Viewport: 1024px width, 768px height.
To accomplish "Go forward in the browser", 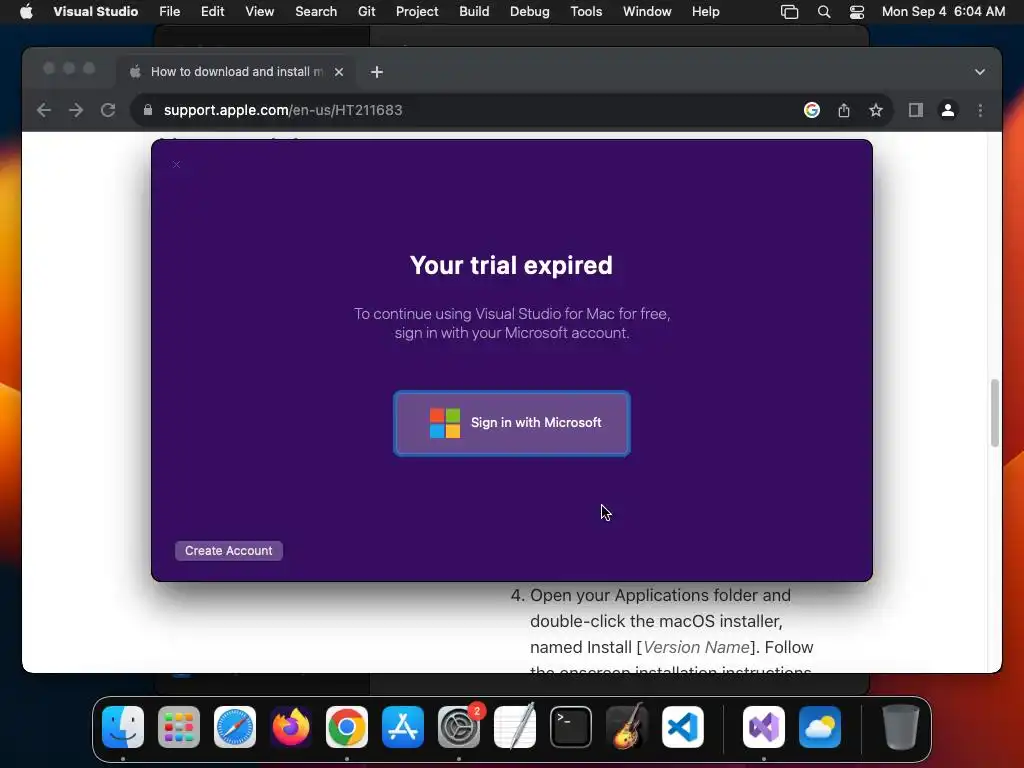I will 76,110.
